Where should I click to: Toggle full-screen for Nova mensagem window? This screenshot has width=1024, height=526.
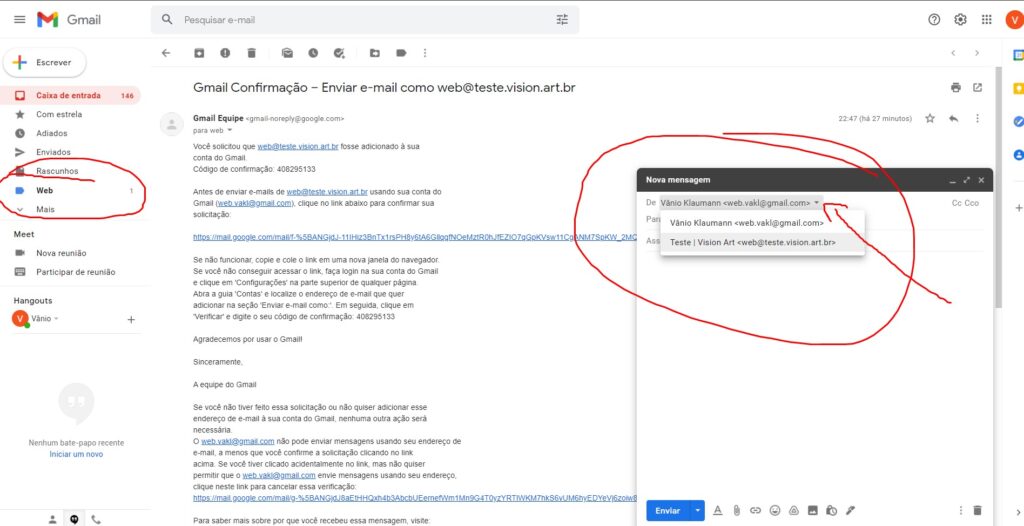967,180
